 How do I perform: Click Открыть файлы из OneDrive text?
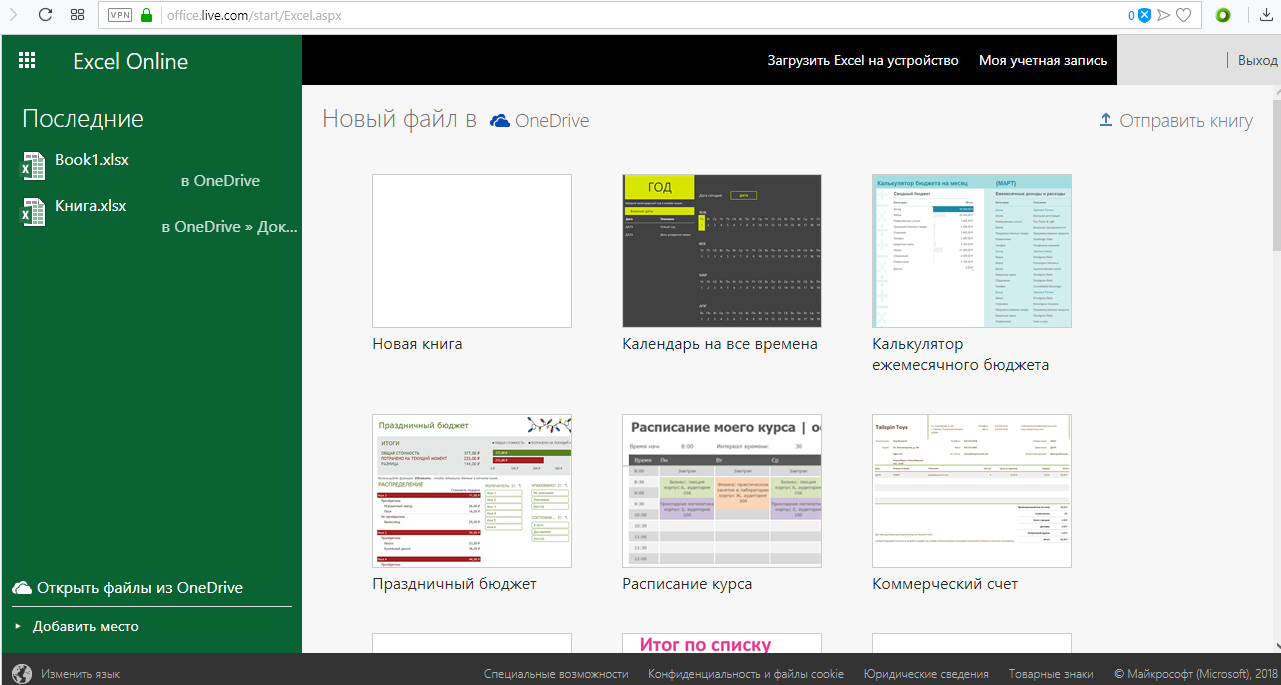point(140,588)
